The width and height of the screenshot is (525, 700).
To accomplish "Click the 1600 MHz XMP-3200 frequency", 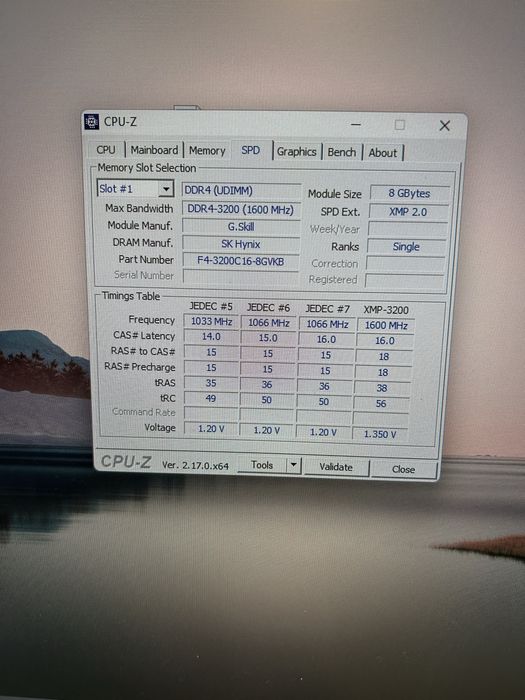I will pos(386,325).
